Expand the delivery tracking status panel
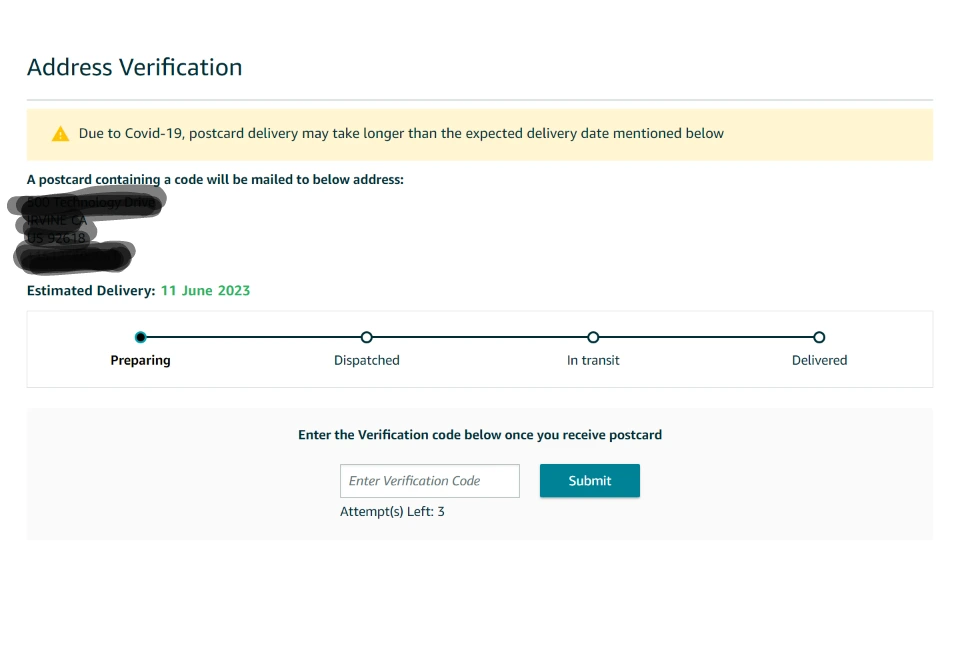963x654 pixels. pos(480,348)
